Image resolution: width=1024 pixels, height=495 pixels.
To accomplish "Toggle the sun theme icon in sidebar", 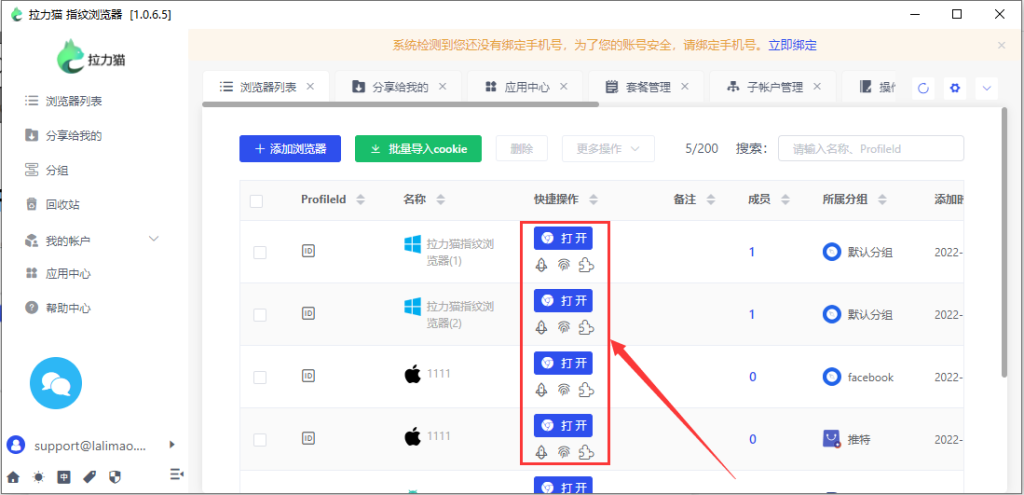I will pos(39,477).
